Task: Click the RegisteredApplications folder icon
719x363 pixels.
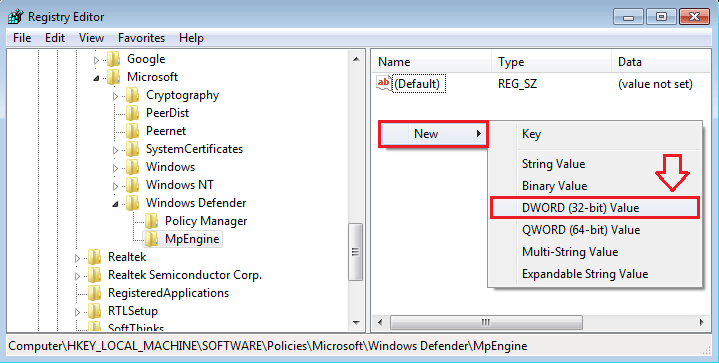Action: (x=94, y=293)
